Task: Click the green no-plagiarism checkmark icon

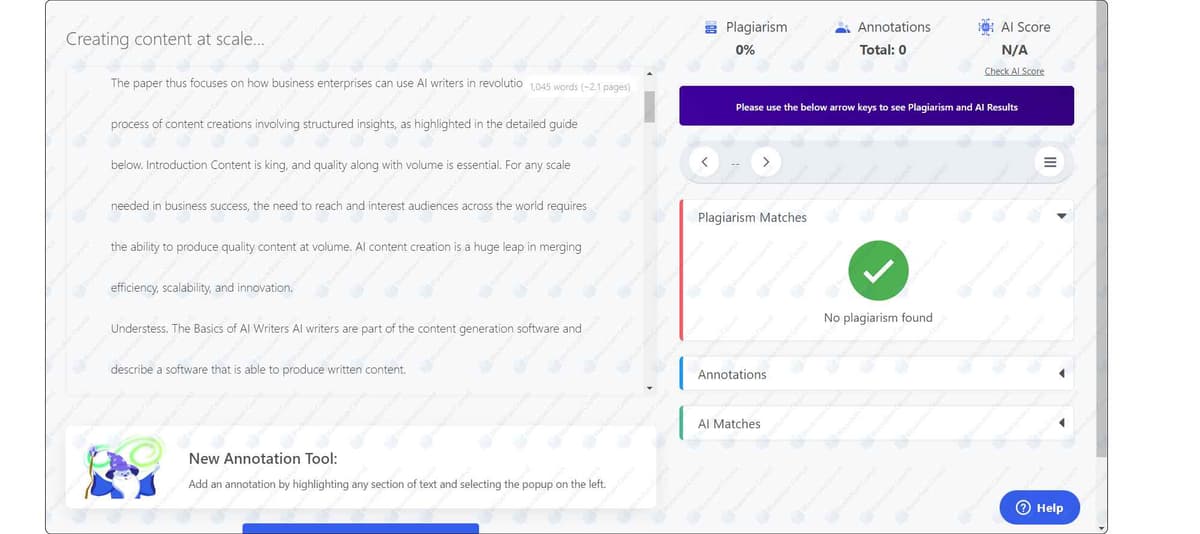Action: point(878,271)
